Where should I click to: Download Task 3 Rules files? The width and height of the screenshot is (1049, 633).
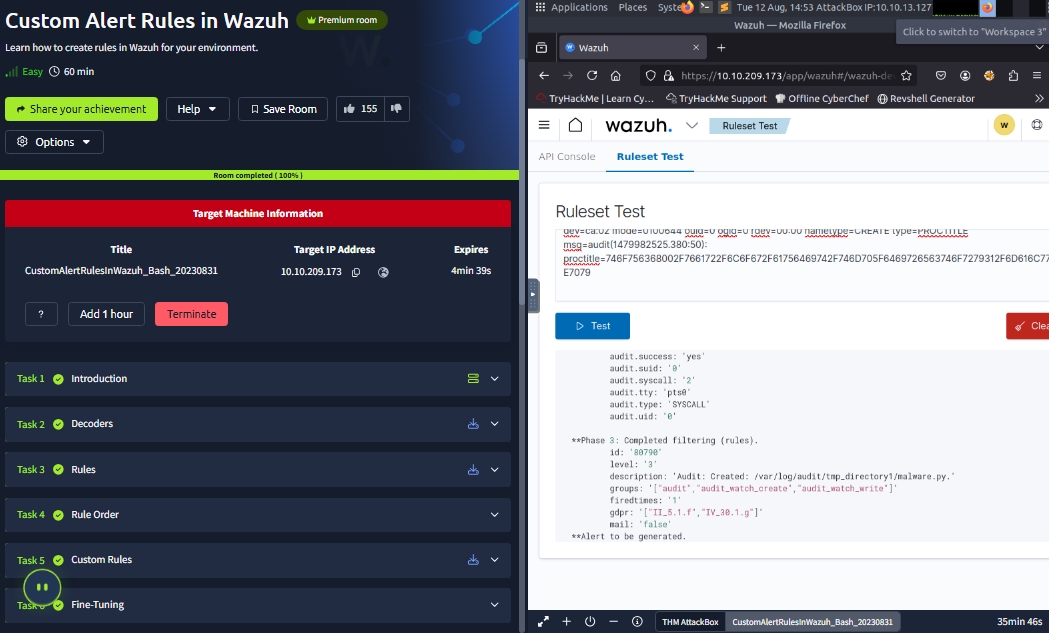[x=473, y=470]
